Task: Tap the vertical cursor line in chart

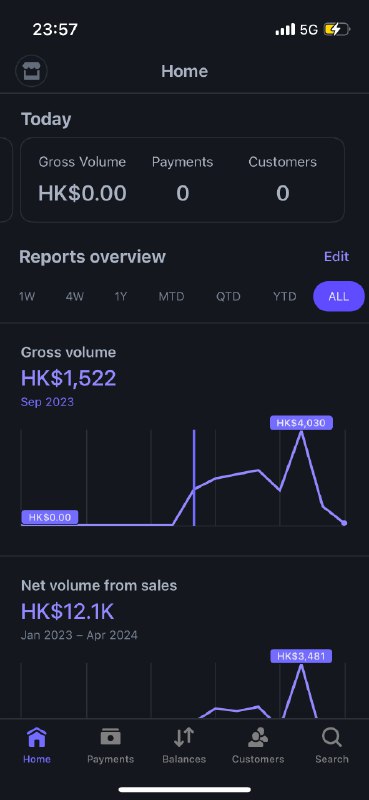Action: pyautogui.click(x=194, y=478)
